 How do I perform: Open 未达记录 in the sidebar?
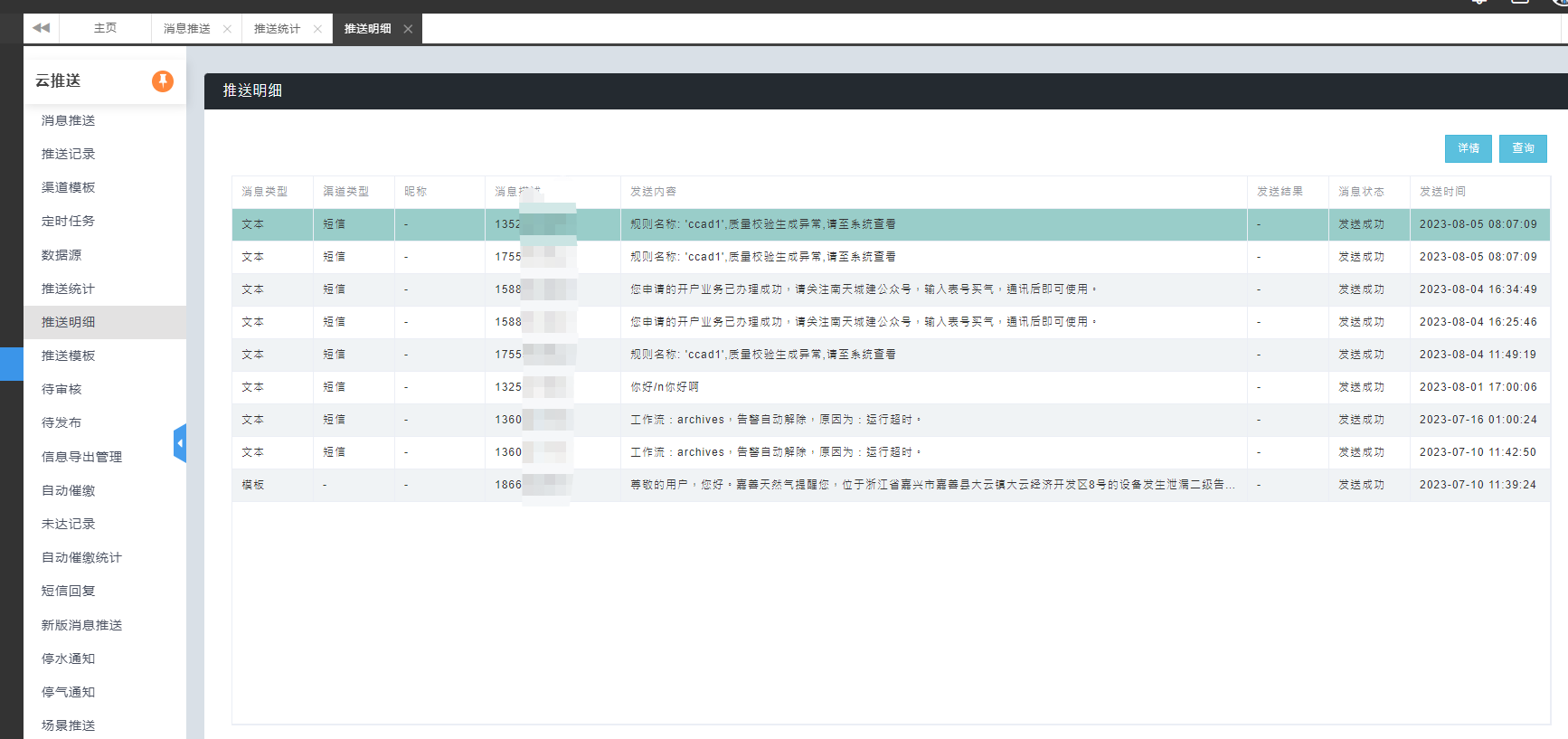105,524
